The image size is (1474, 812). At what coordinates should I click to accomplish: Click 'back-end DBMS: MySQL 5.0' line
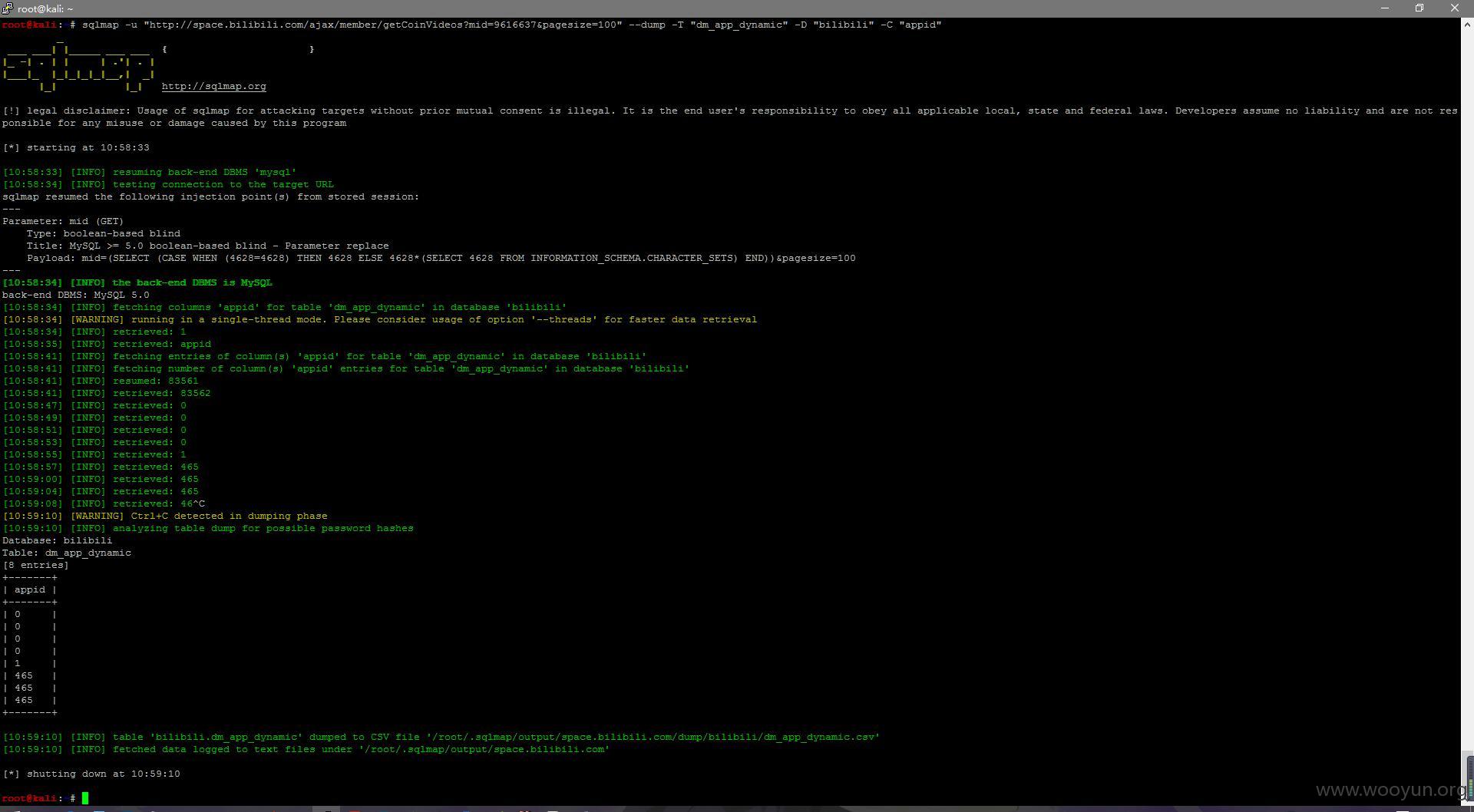pos(76,295)
